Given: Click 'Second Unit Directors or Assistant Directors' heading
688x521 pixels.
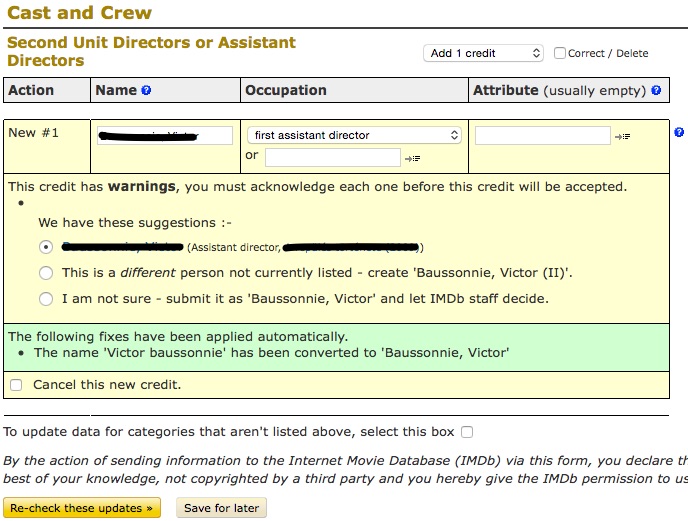Looking at the screenshot, I should click(151, 51).
